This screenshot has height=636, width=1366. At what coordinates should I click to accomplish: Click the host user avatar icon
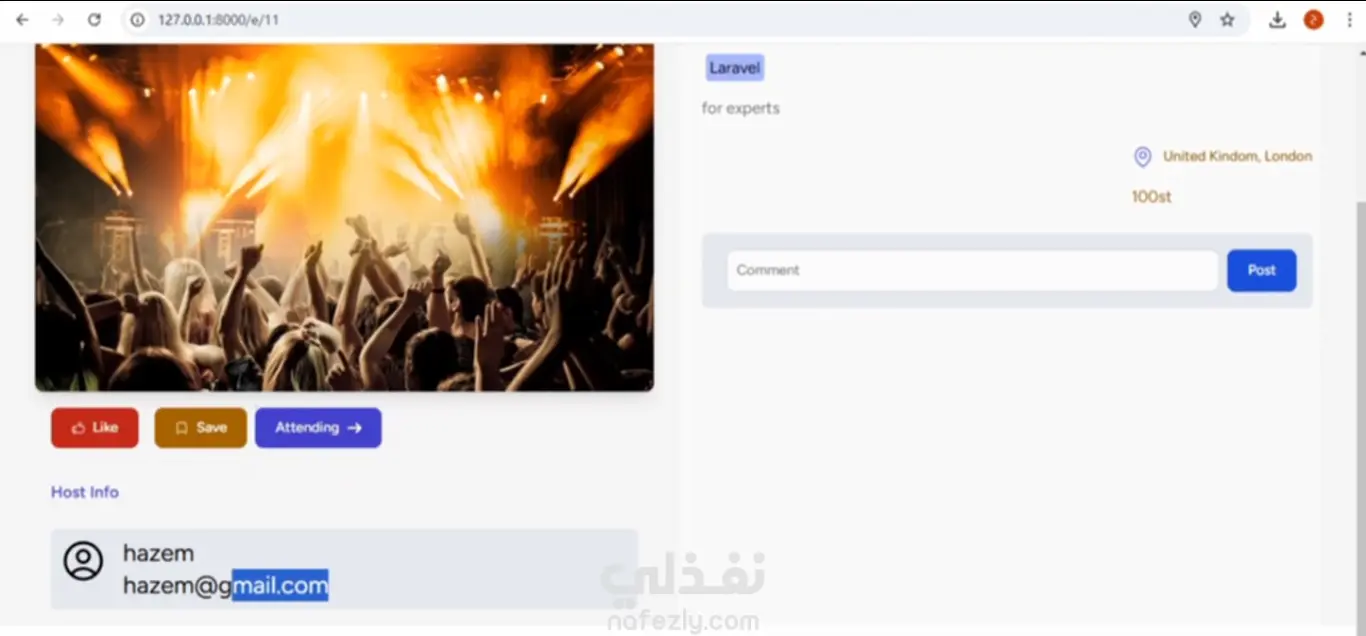(83, 561)
